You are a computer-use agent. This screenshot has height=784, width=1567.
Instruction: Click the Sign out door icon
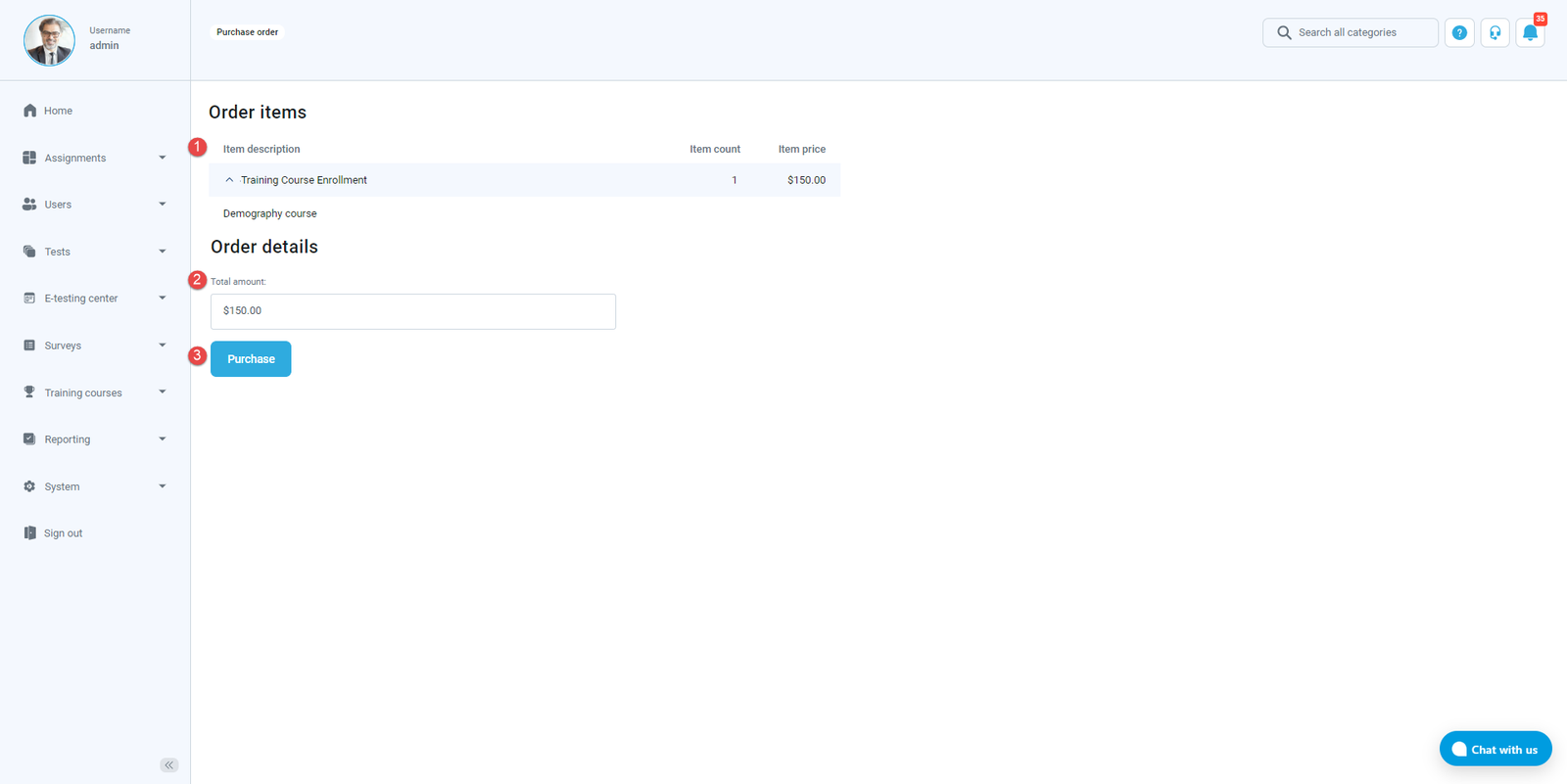click(29, 533)
